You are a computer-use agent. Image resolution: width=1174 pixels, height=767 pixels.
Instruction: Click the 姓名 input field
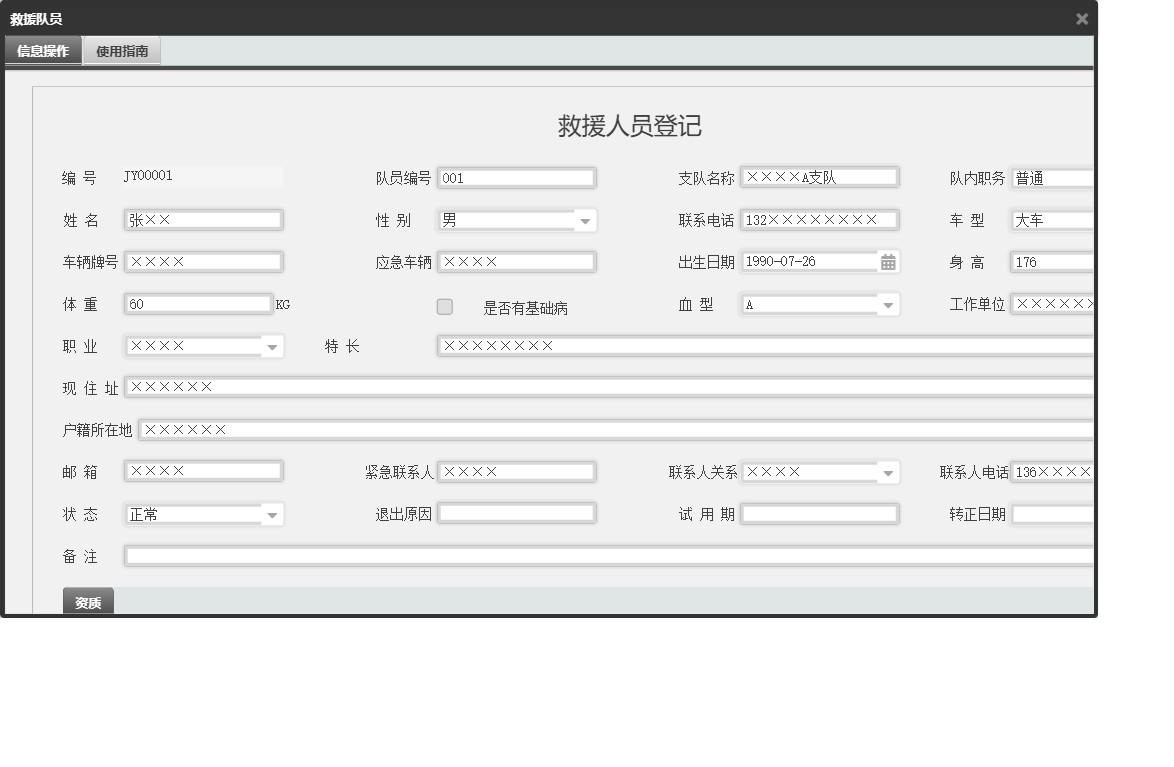coord(204,219)
